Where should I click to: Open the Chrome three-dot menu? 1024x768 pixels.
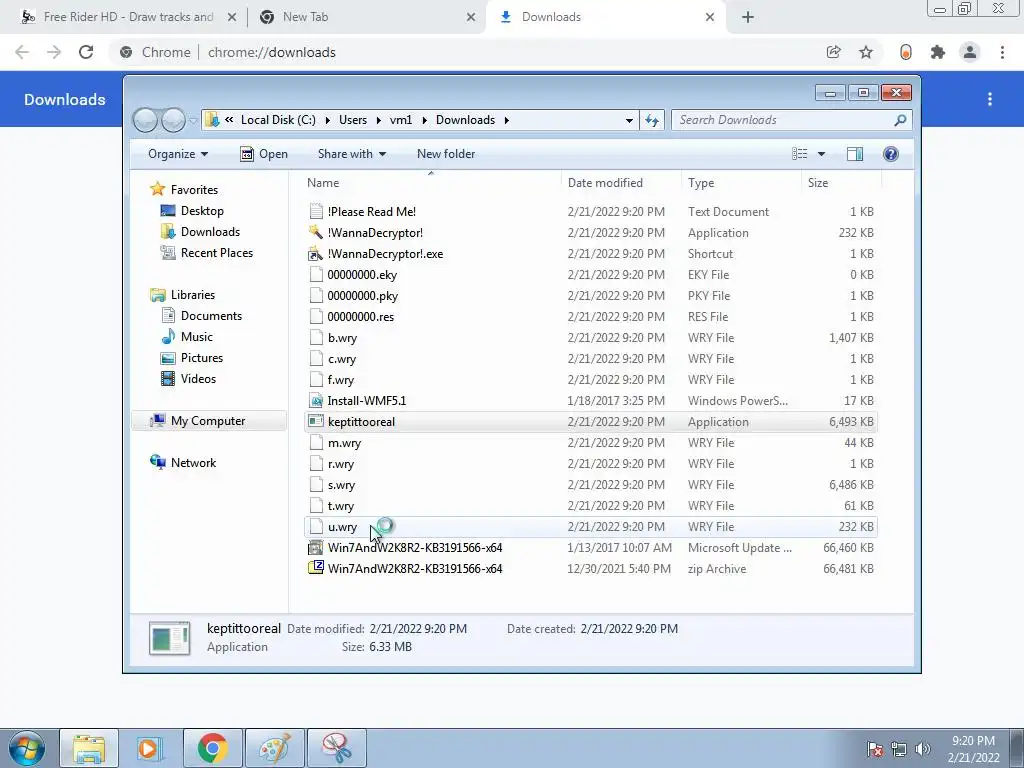tap(1002, 52)
